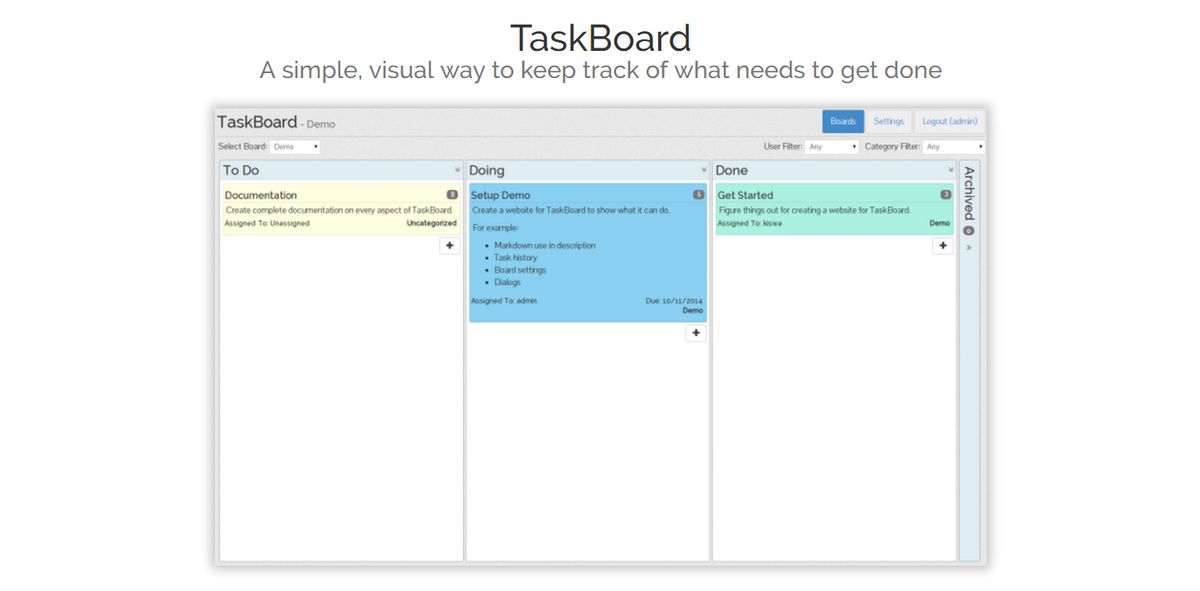Click the plus icon in the To Do column
The height and width of the screenshot is (591, 1200).
pyautogui.click(x=450, y=245)
